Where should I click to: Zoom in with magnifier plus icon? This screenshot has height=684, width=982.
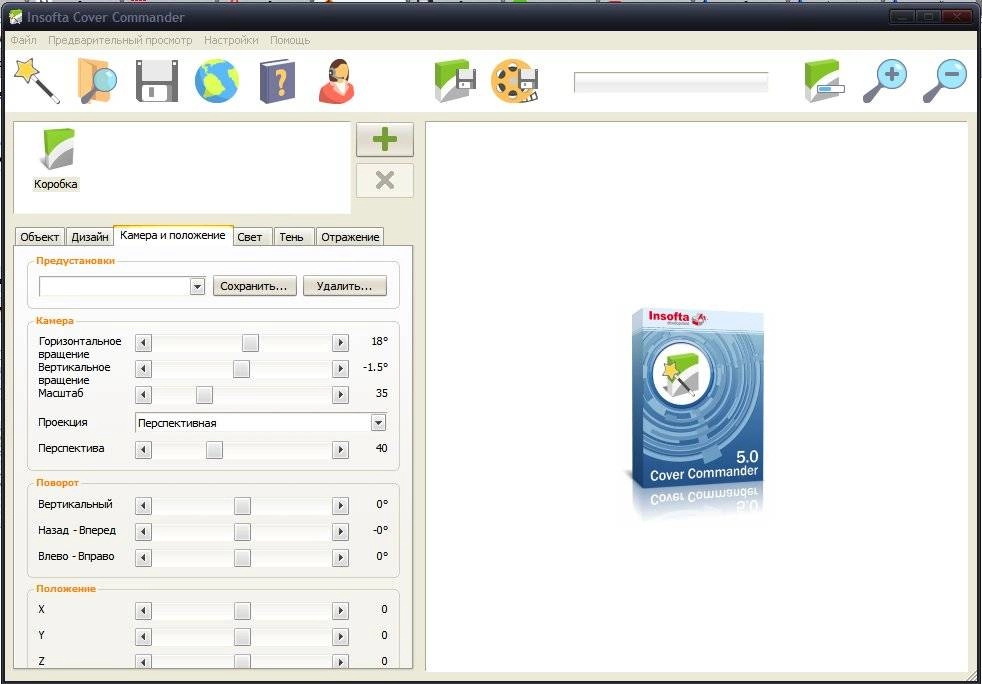click(885, 81)
